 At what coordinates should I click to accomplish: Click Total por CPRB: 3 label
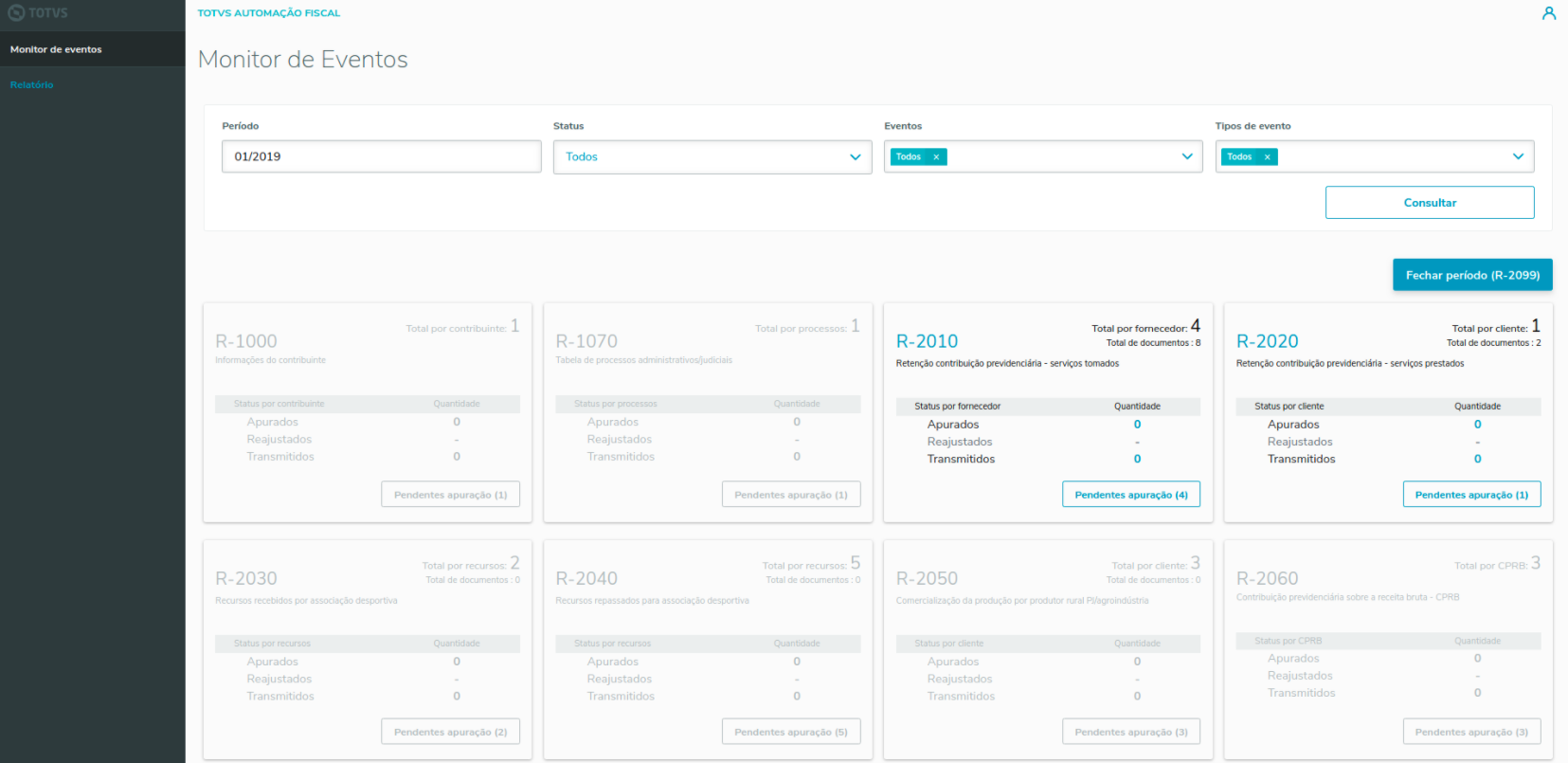pos(1497,564)
